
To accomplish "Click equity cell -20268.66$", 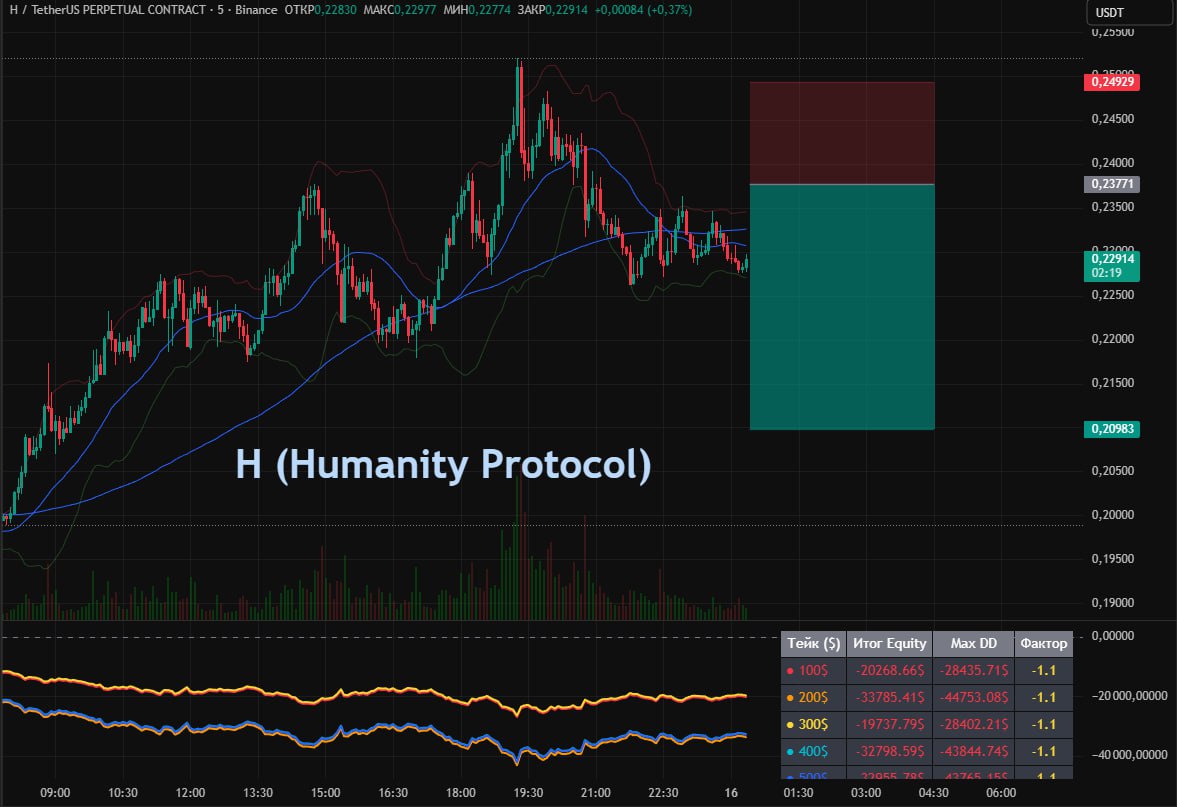I will point(890,670).
